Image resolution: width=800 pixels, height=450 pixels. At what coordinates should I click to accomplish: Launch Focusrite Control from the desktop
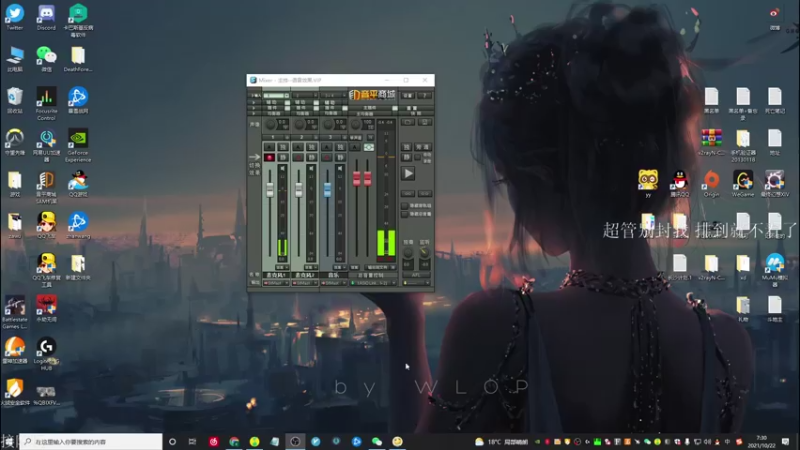tap(46, 104)
